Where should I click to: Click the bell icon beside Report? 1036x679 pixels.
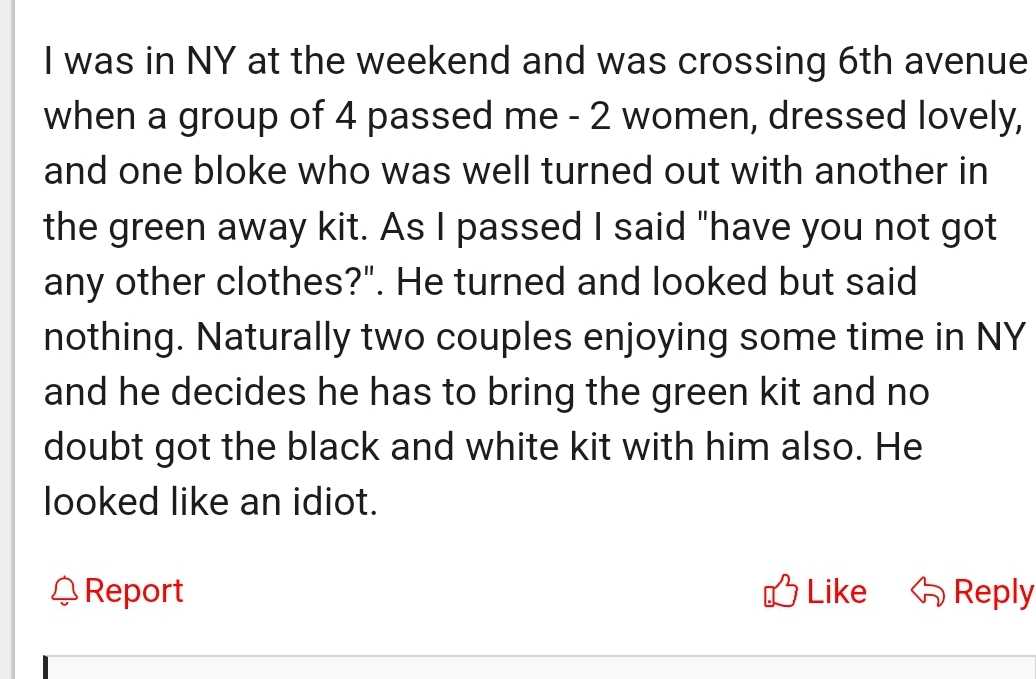coord(64,591)
